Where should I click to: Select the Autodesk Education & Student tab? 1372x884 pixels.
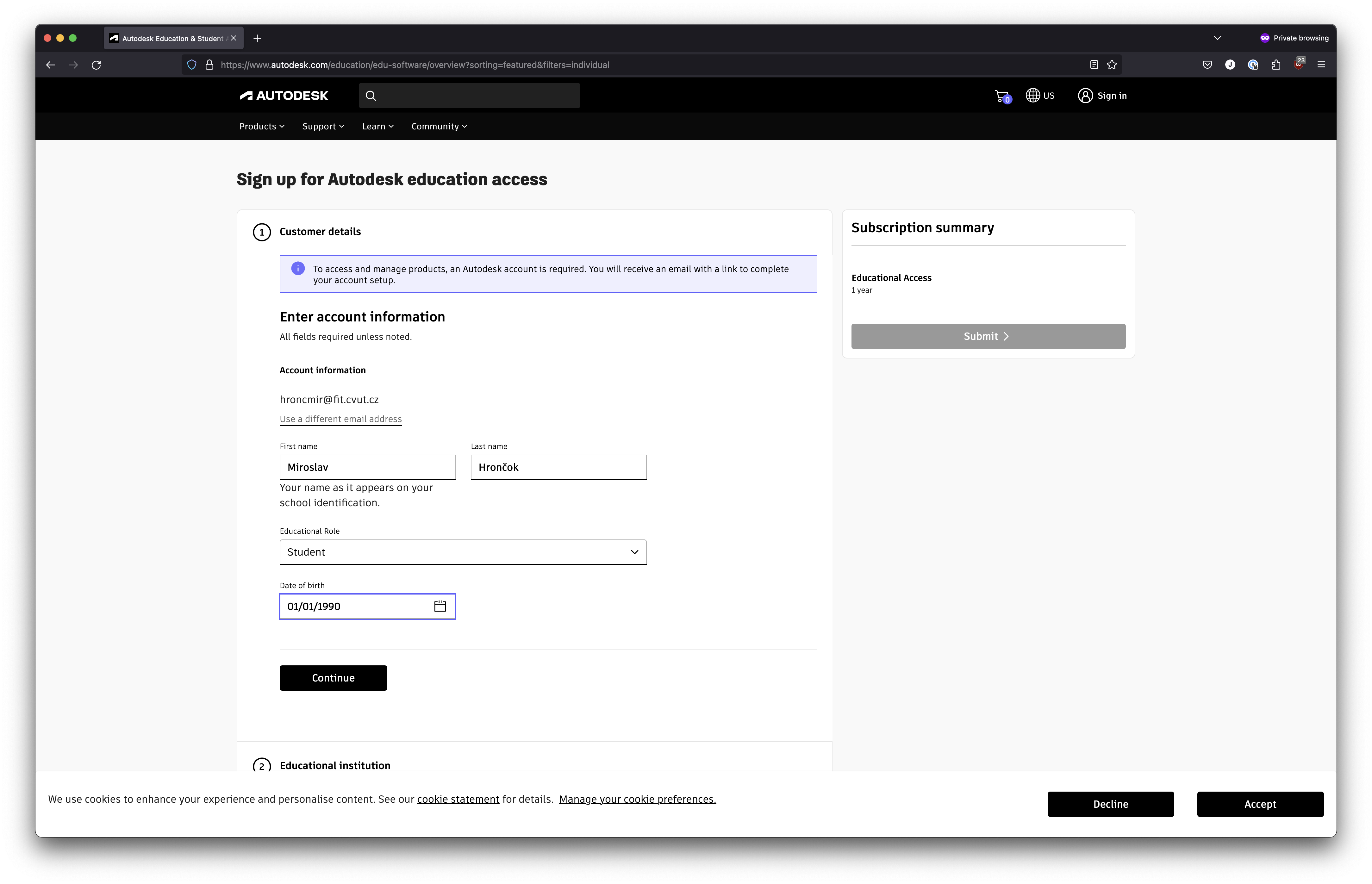[x=173, y=39]
